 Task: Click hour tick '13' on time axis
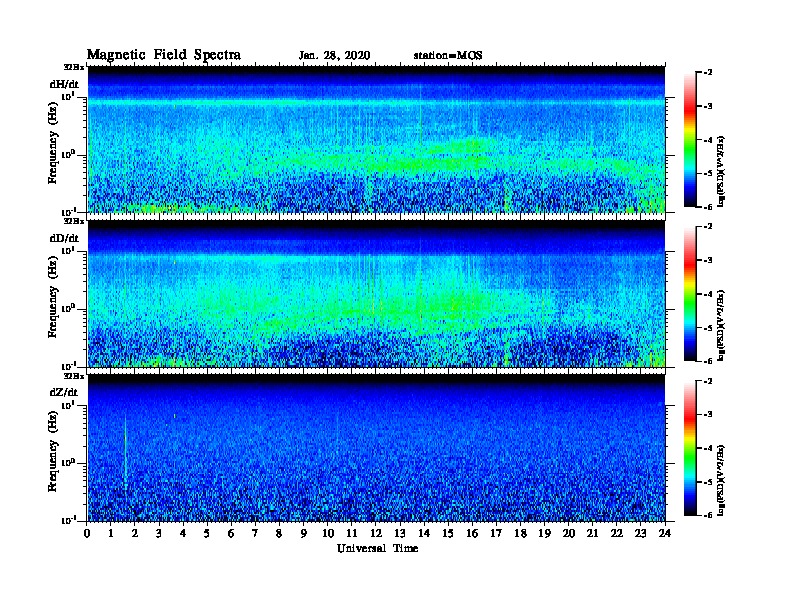(400, 534)
